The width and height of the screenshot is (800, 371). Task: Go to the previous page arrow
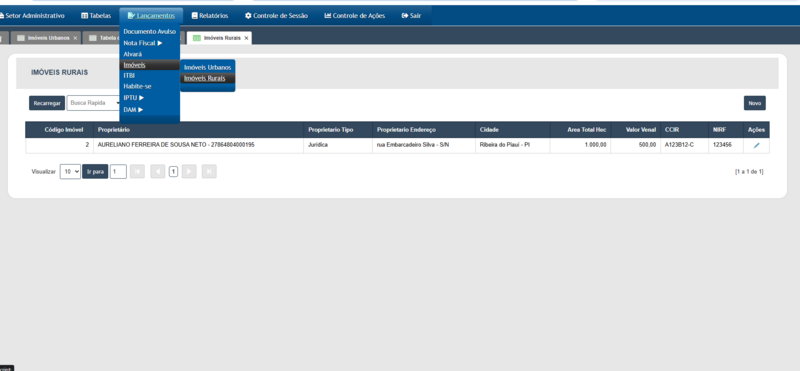[158, 172]
